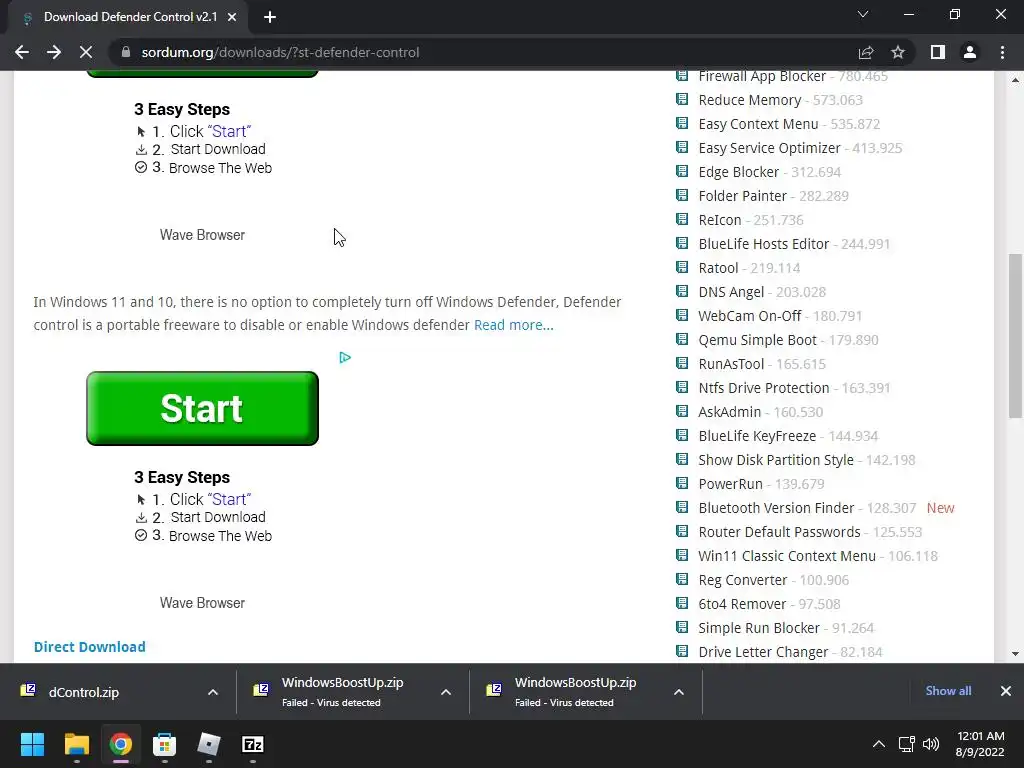The height and width of the screenshot is (768, 1024).
Task: Click the address bar URL
Action: pos(280,52)
